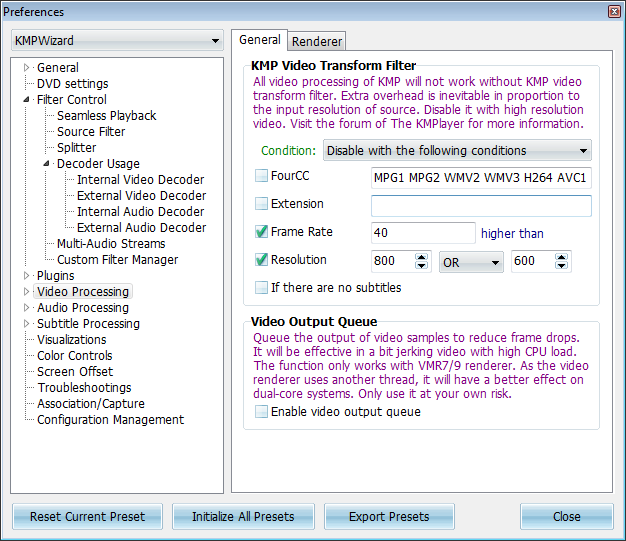Enable the FourCC condition checkbox

261,175
